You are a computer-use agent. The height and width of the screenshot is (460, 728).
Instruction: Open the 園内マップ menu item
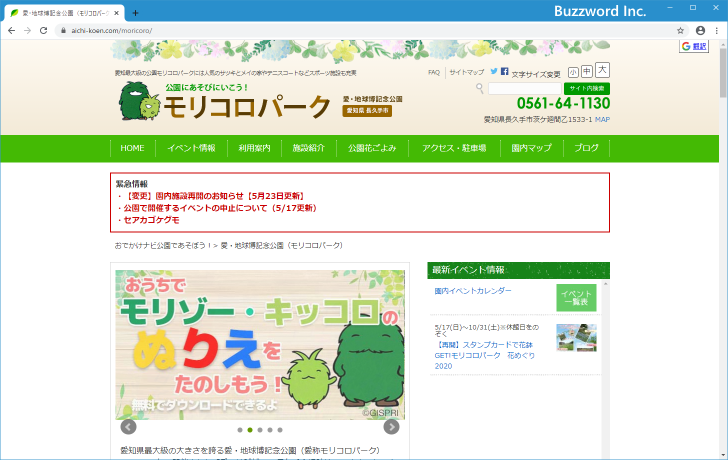pos(532,148)
